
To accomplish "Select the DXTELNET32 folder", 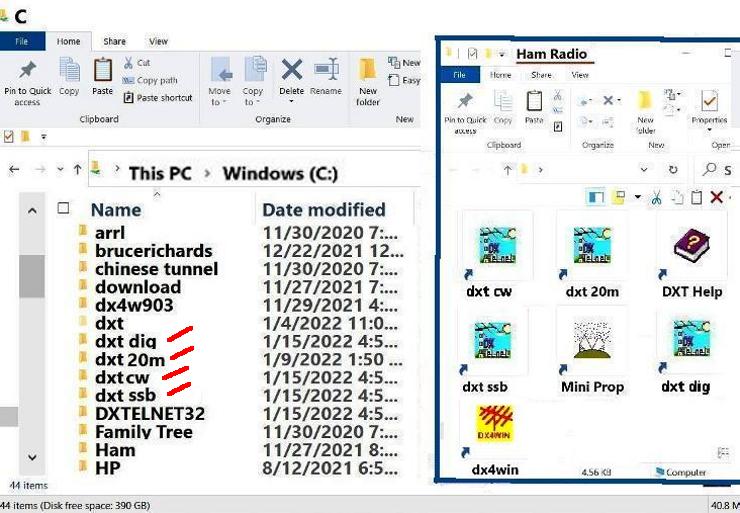I will click(x=150, y=414).
